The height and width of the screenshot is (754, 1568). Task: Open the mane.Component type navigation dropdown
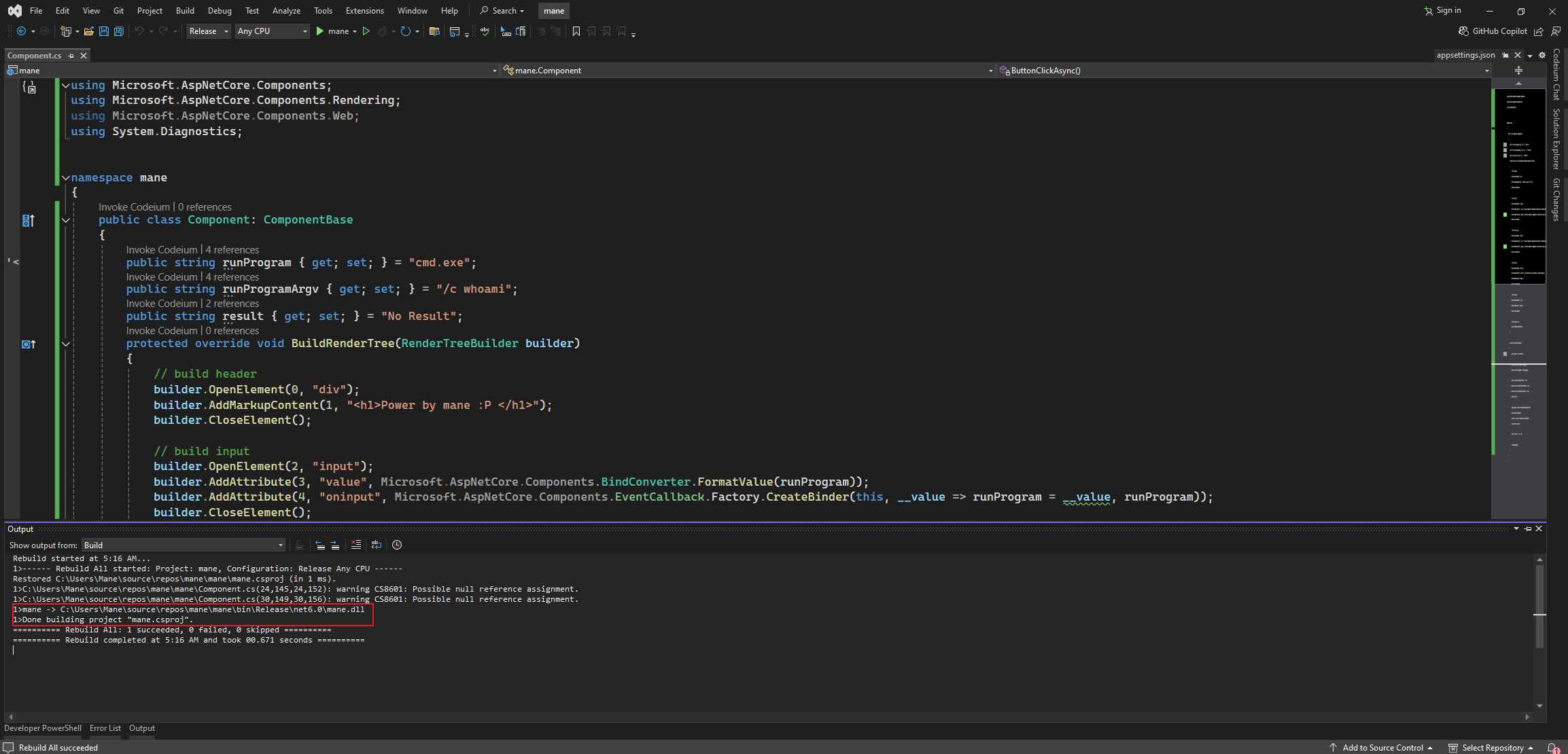click(x=748, y=71)
